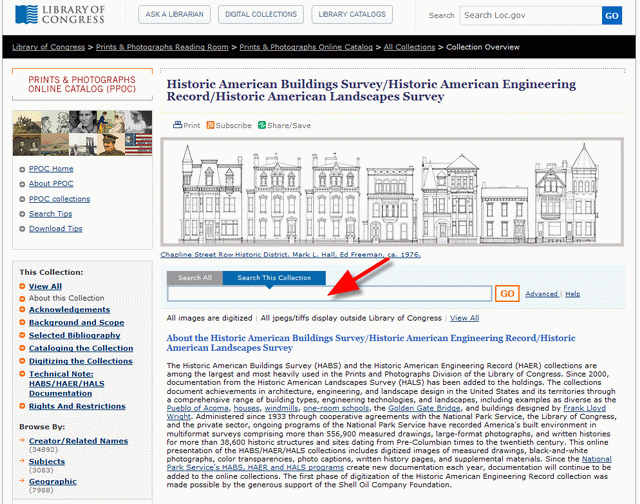This screenshot has width=640, height=504.
Task: Click the Print icon
Action: 178,125
